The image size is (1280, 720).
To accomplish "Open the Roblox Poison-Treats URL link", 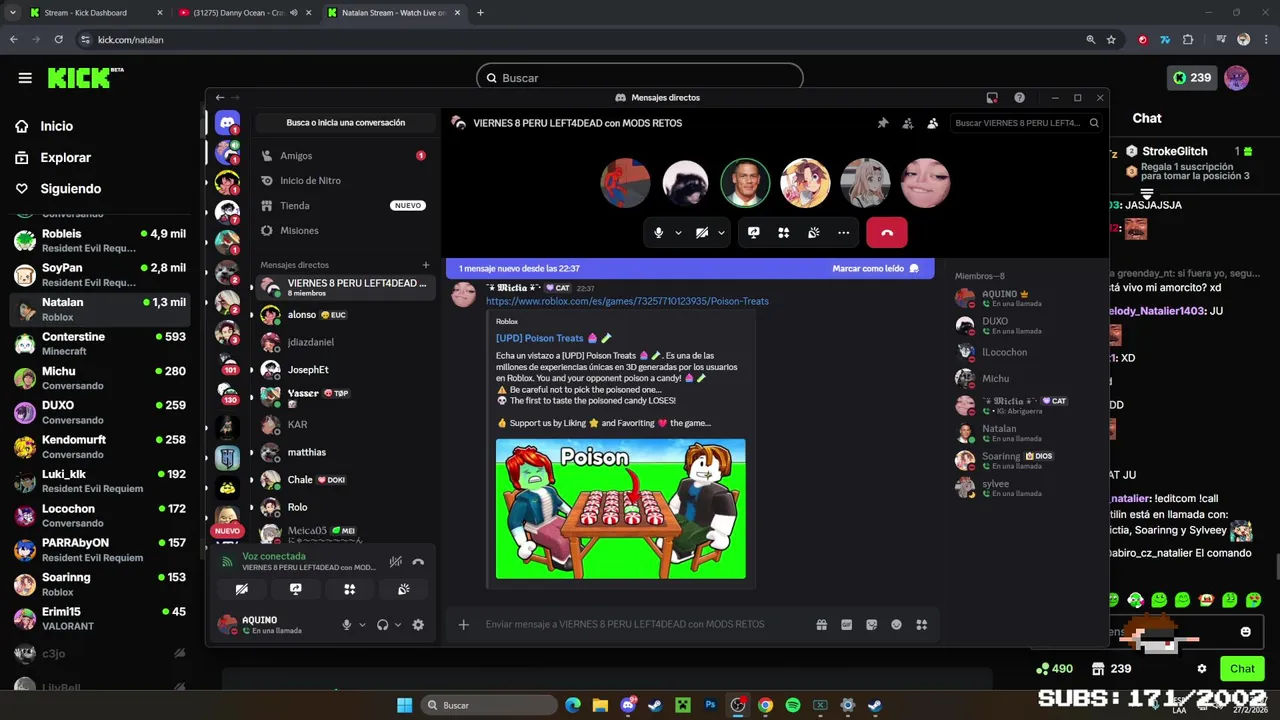I will click(x=627, y=301).
